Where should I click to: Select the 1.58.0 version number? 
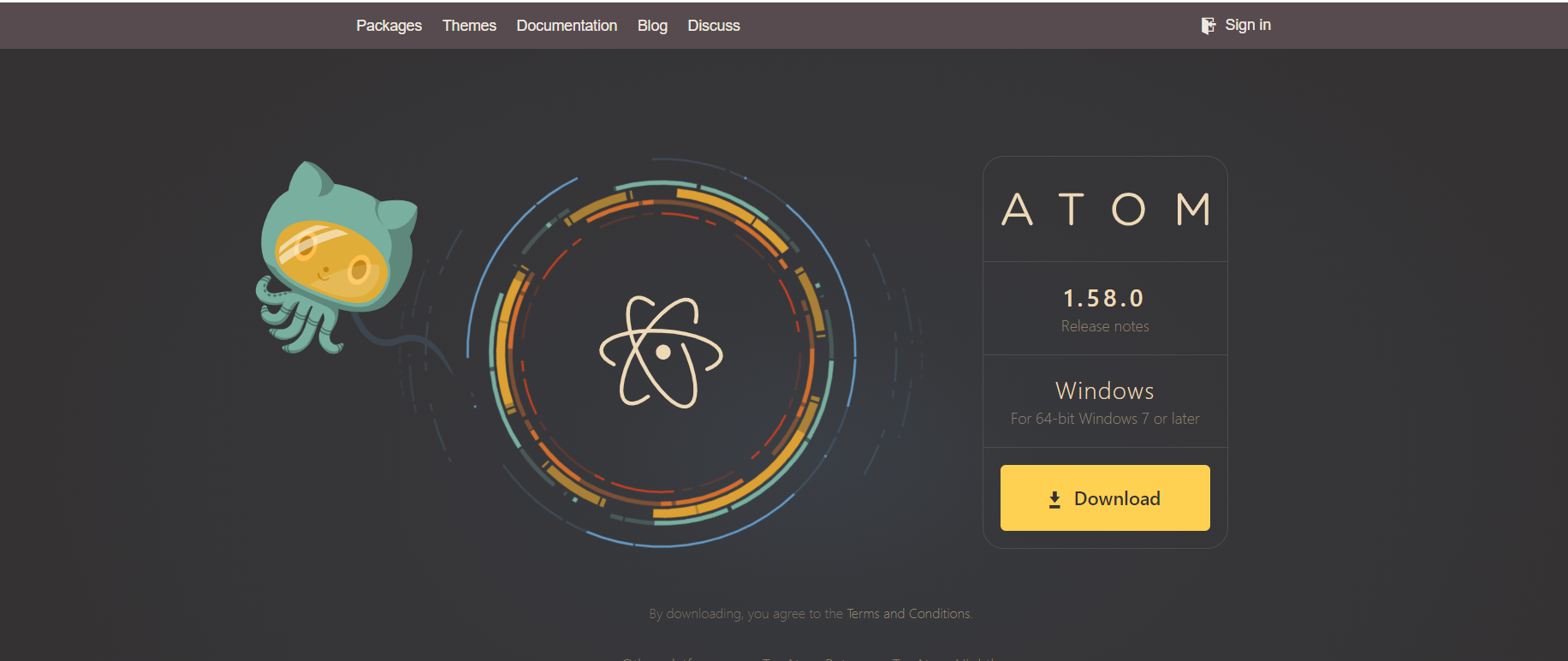(x=1104, y=298)
